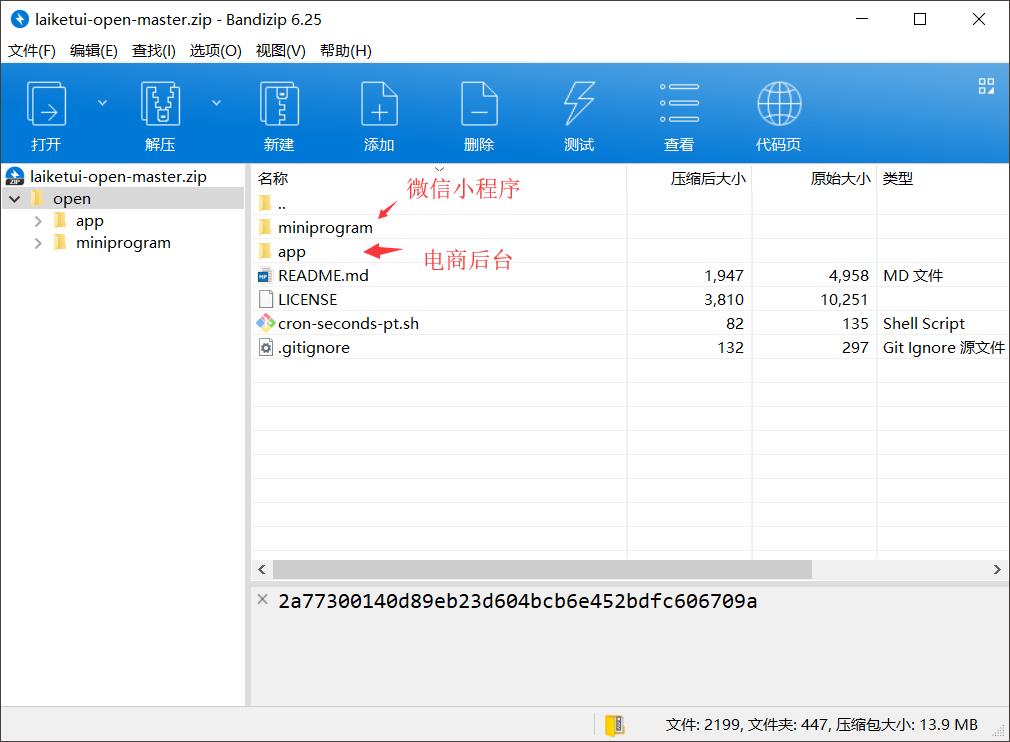Image resolution: width=1010 pixels, height=742 pixels.
Task: Select the README.md file name
Action: coord(323,276)
